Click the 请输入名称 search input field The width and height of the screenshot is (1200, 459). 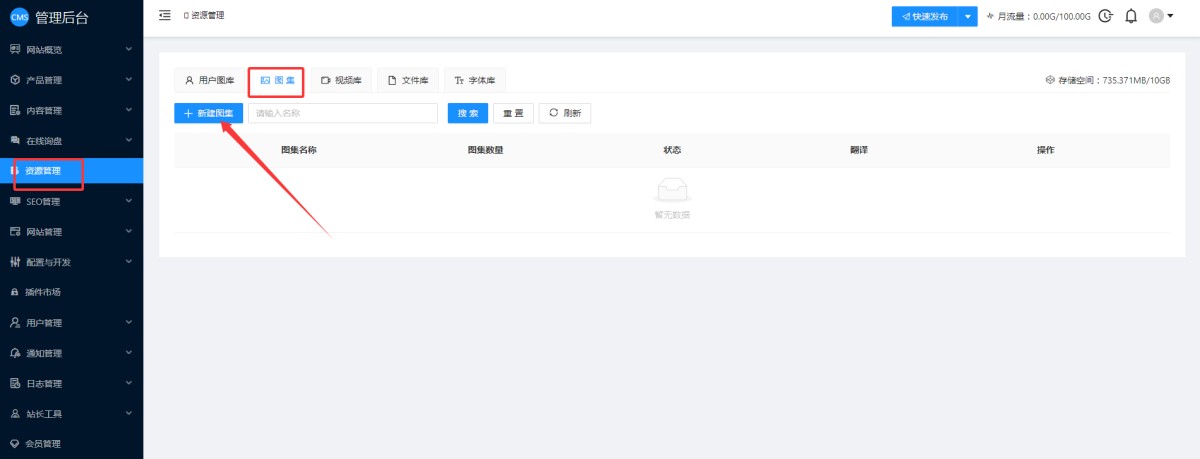(342, 113)
